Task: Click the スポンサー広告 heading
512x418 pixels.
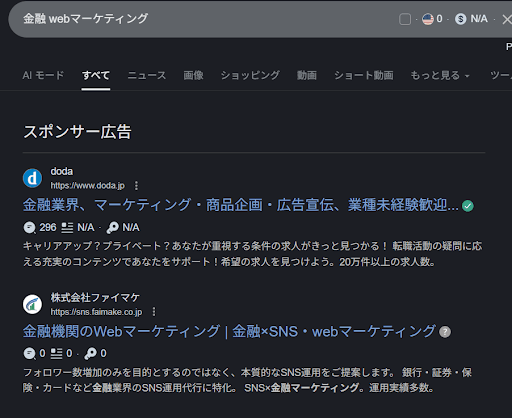Action: tap(77, 132)
